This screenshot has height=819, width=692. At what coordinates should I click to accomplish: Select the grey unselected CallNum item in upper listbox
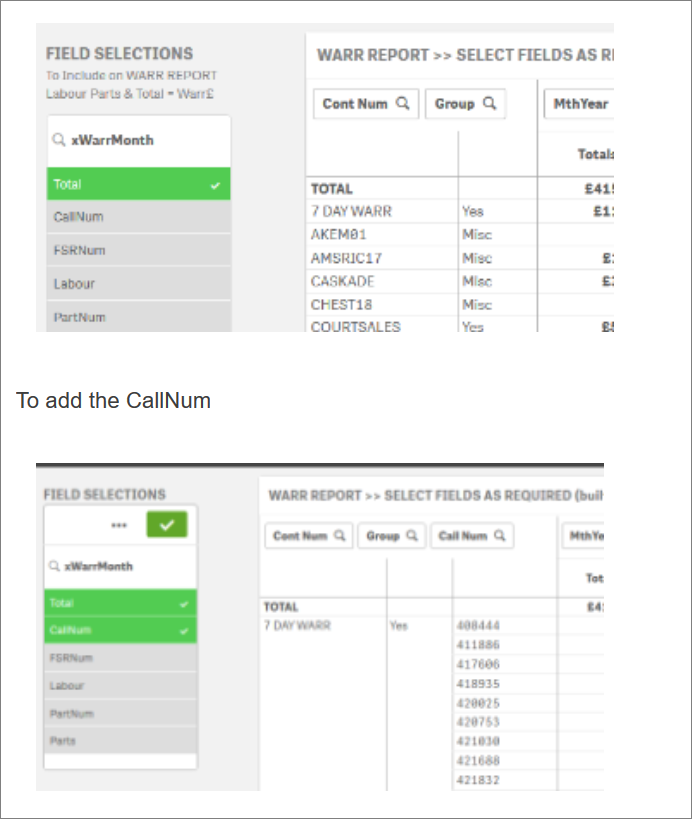138,217
